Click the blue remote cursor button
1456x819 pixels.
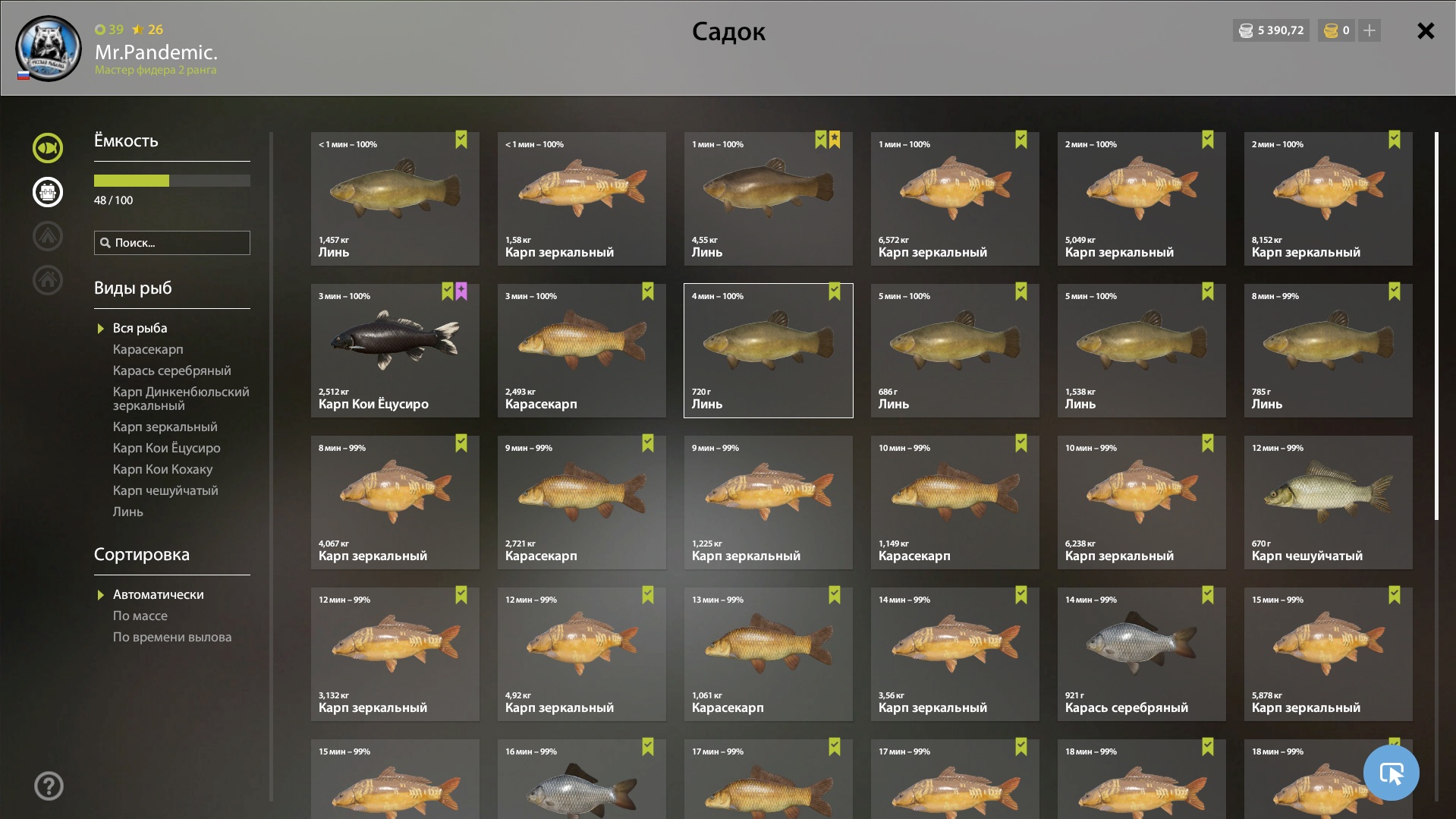tap(1391, 773)
